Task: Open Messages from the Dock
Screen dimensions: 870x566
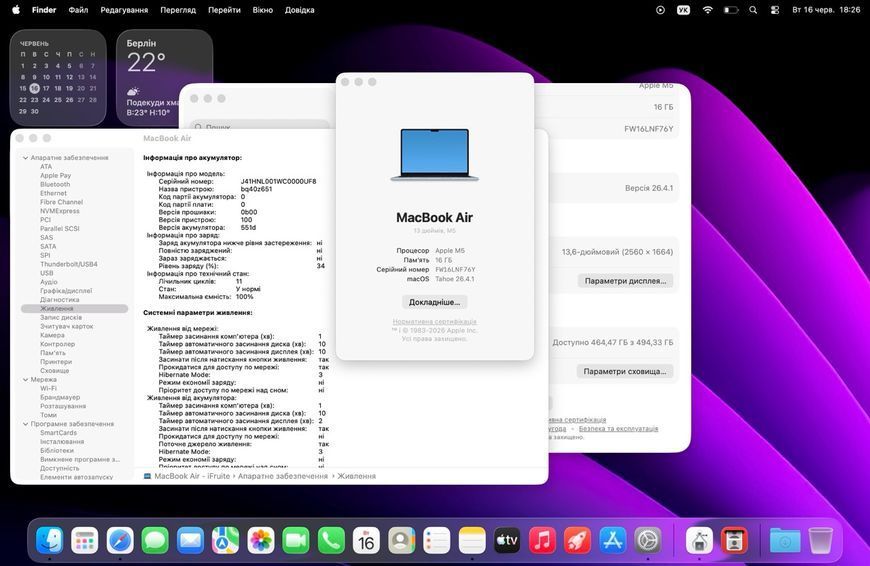Action: [x=155, y=540]
